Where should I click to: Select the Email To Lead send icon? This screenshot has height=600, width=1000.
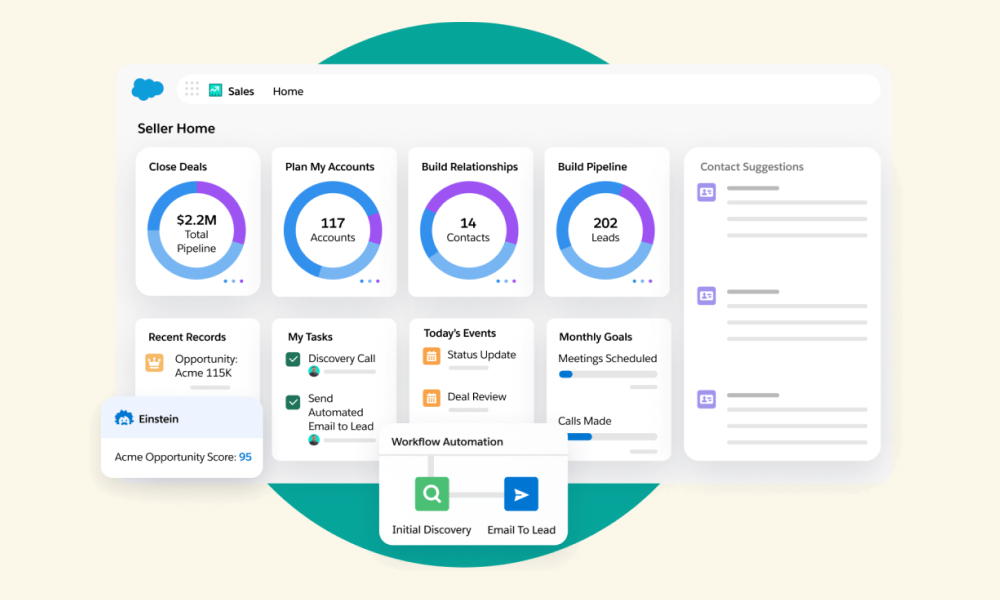tap(521, 494)
